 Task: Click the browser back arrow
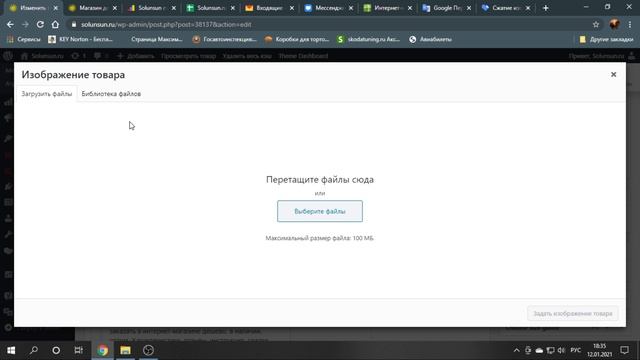10,24
